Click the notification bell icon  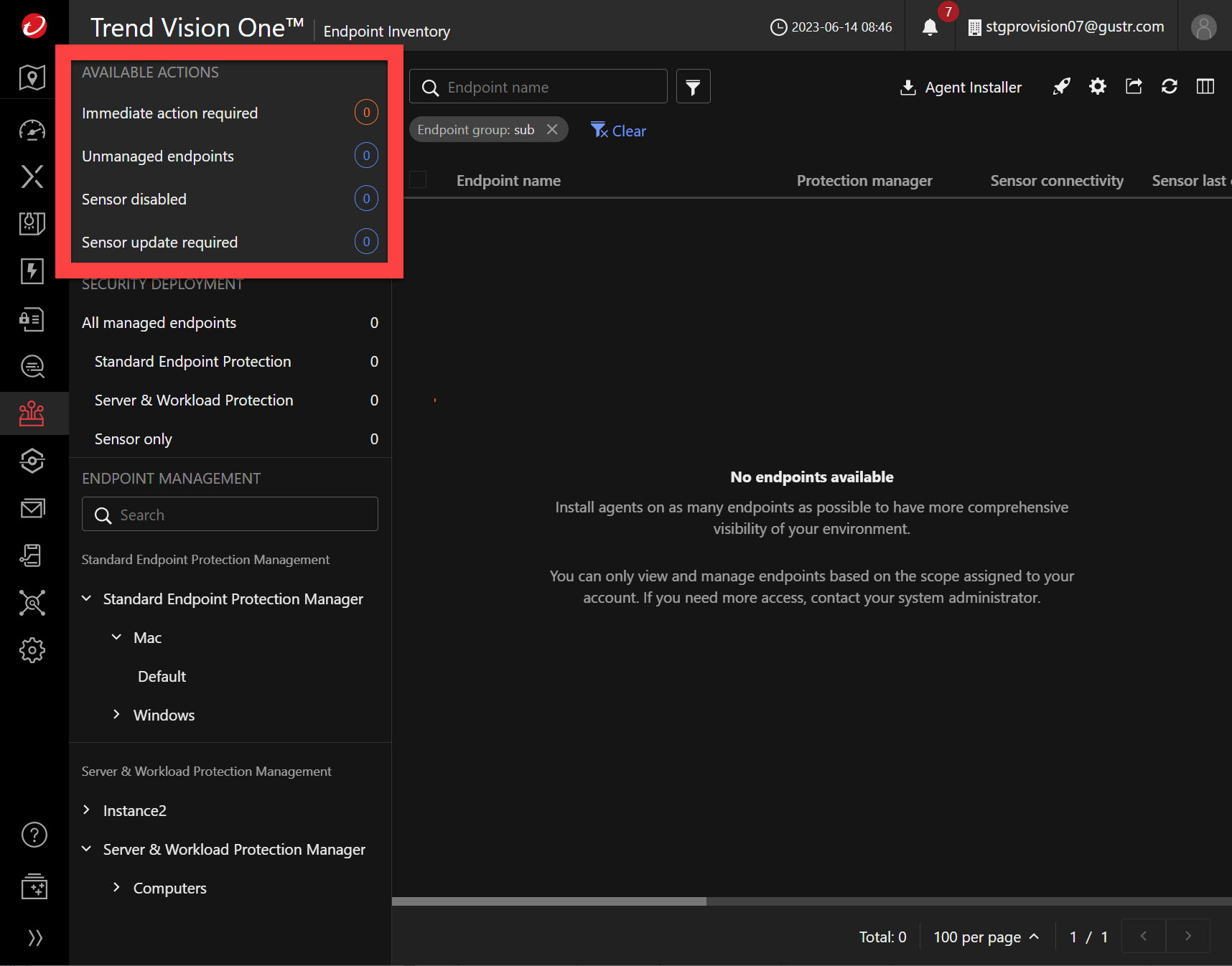pos(930,27)
